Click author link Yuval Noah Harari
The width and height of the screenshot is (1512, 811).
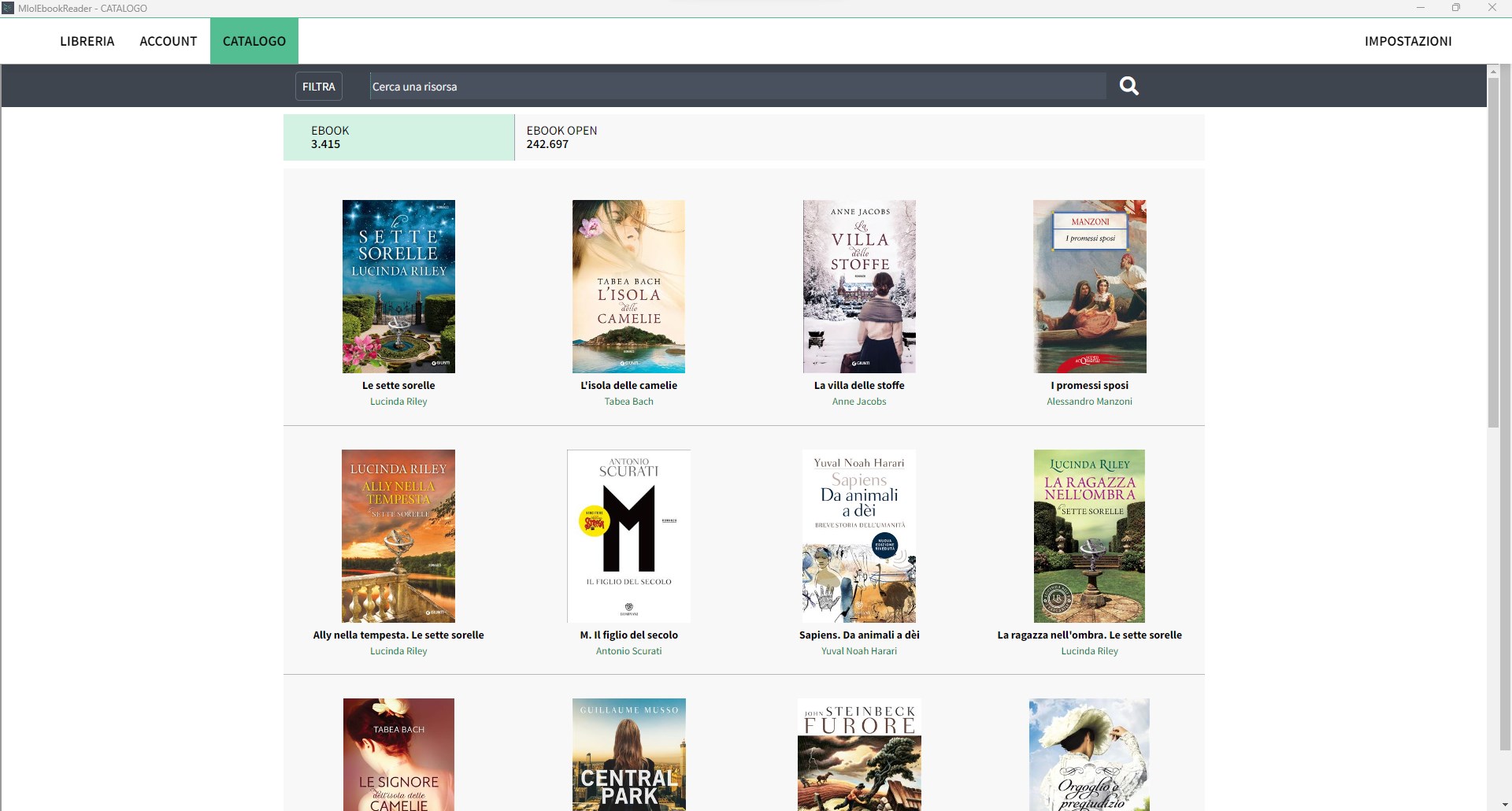(x=859, y=651)
